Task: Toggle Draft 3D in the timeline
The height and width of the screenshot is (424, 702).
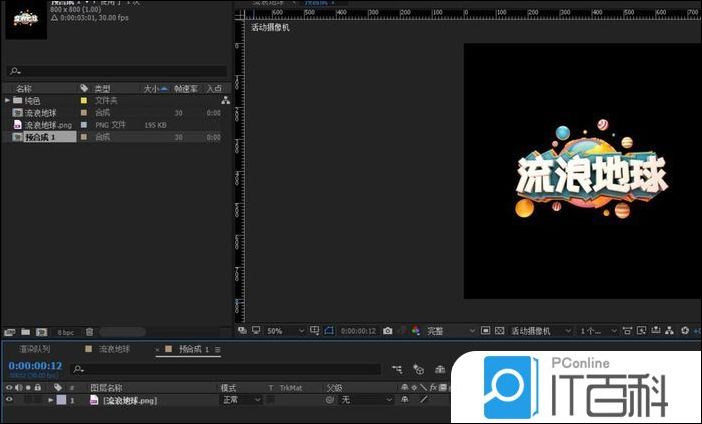Action: [419, 369]
